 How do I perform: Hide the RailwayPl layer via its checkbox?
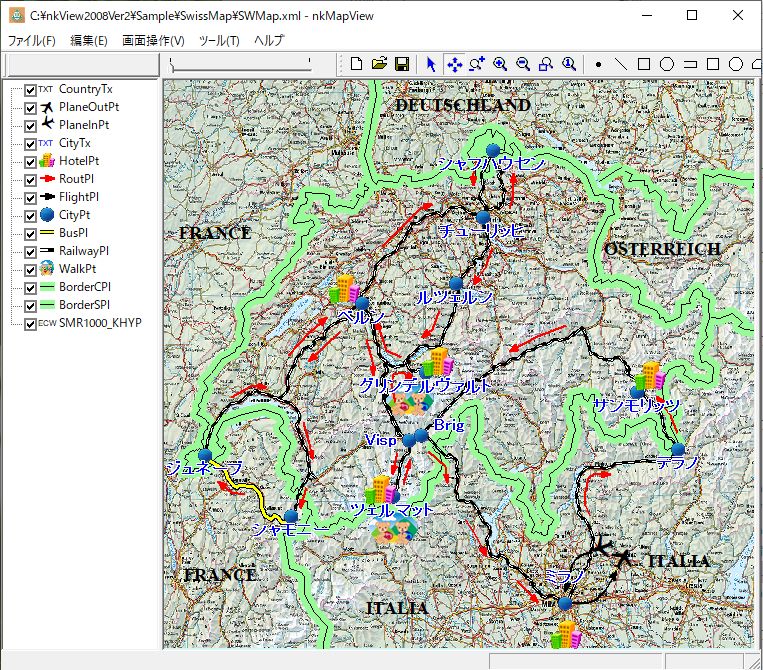[31, 251]
